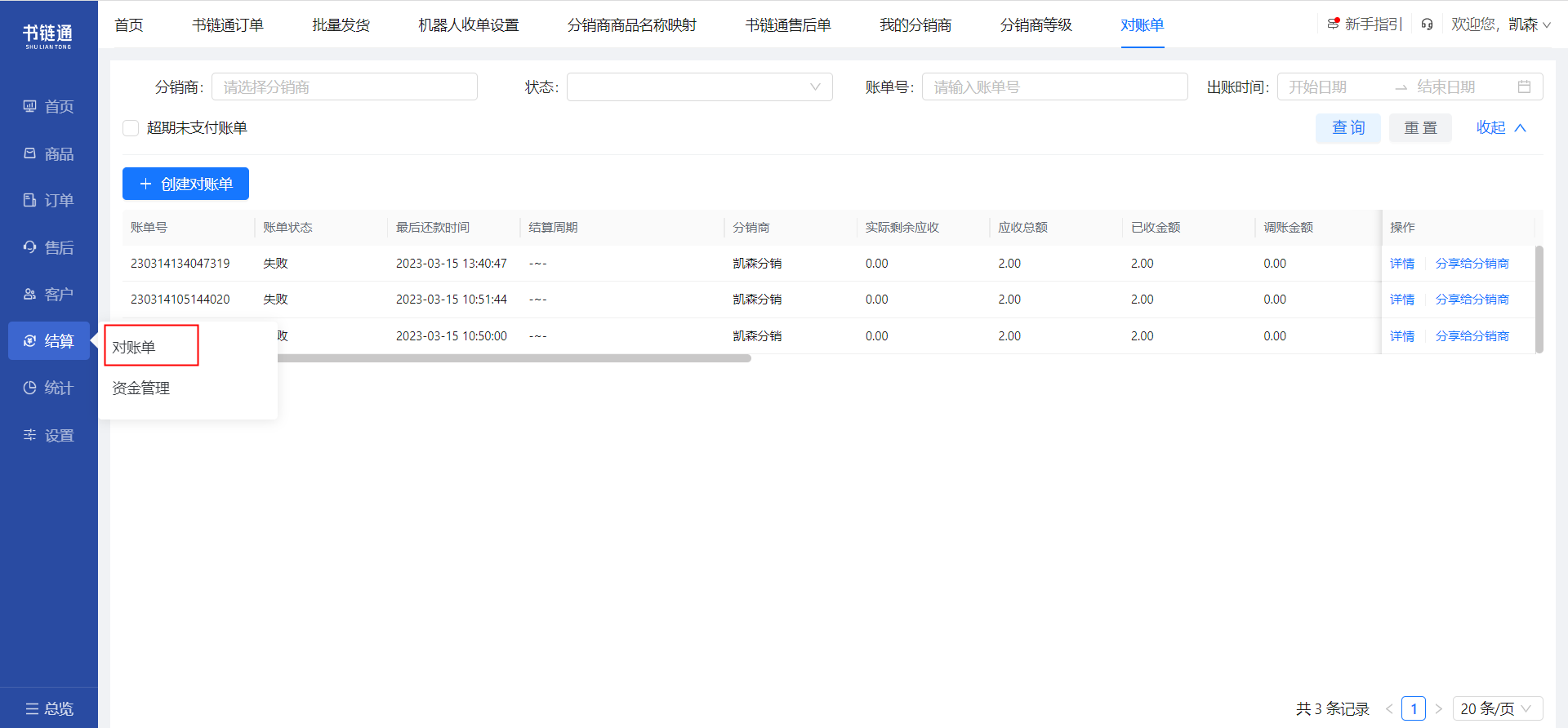Click the 创建对账单 button
The width and height of the screenshot is (1568, 728).
click(185, 184)
